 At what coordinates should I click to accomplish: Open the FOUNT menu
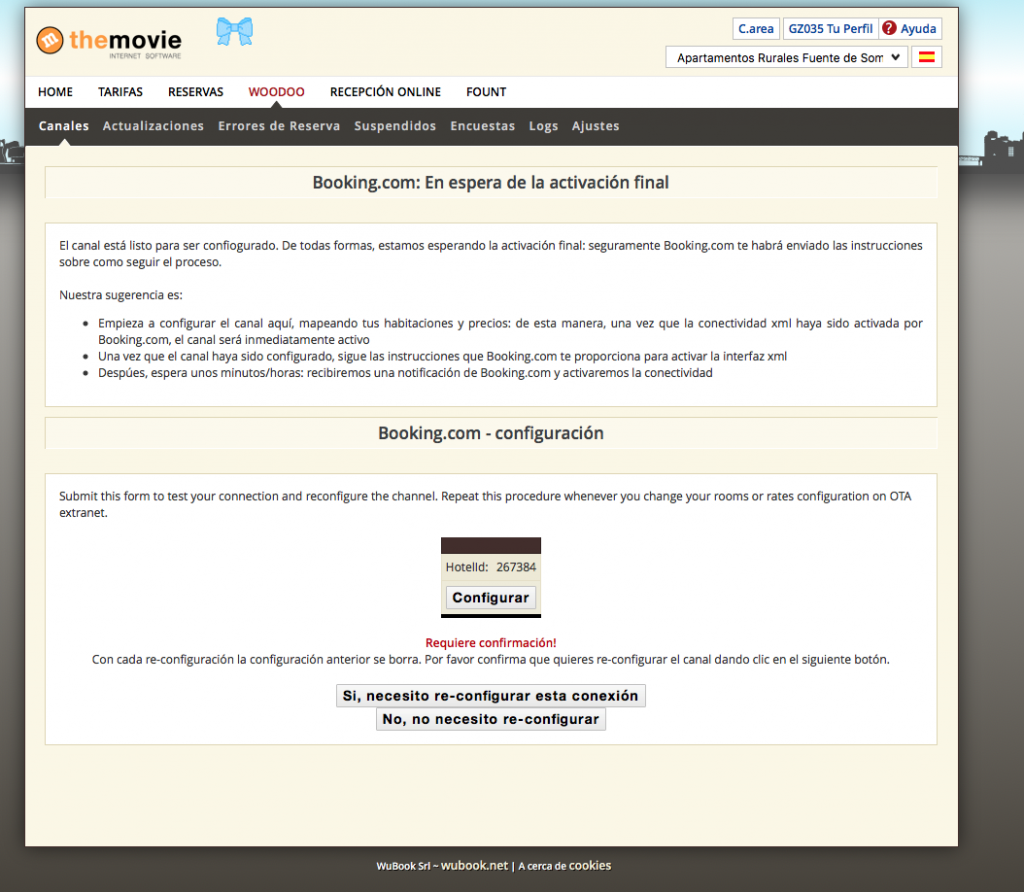(486, 92)
